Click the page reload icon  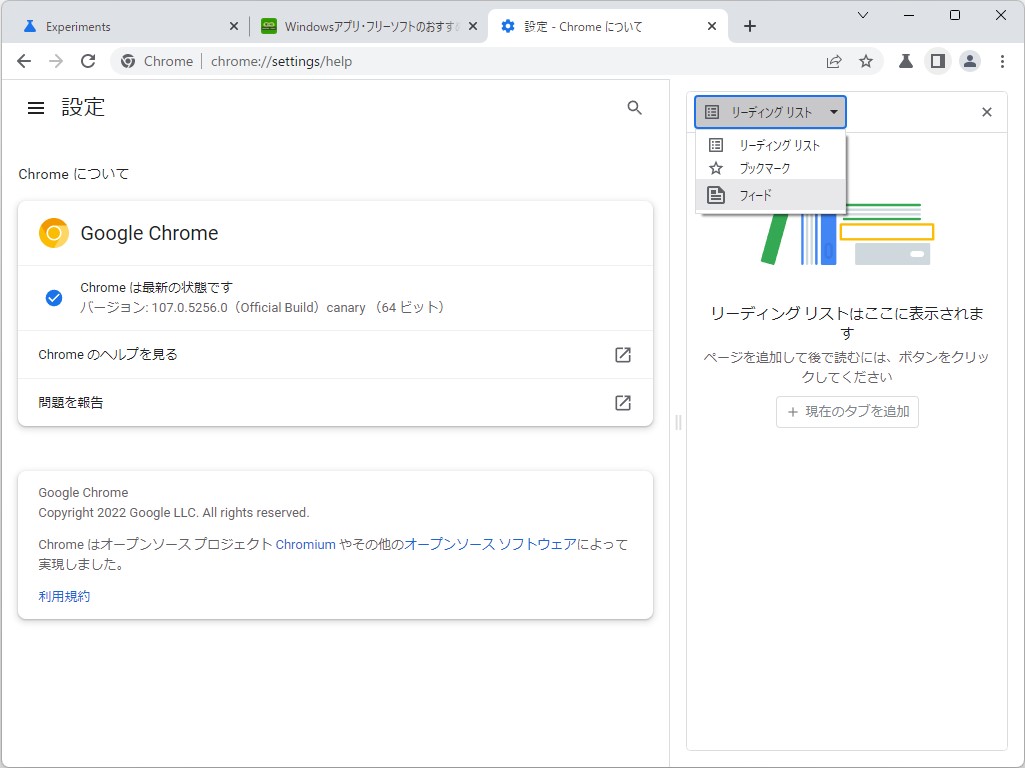pos(87,61)
